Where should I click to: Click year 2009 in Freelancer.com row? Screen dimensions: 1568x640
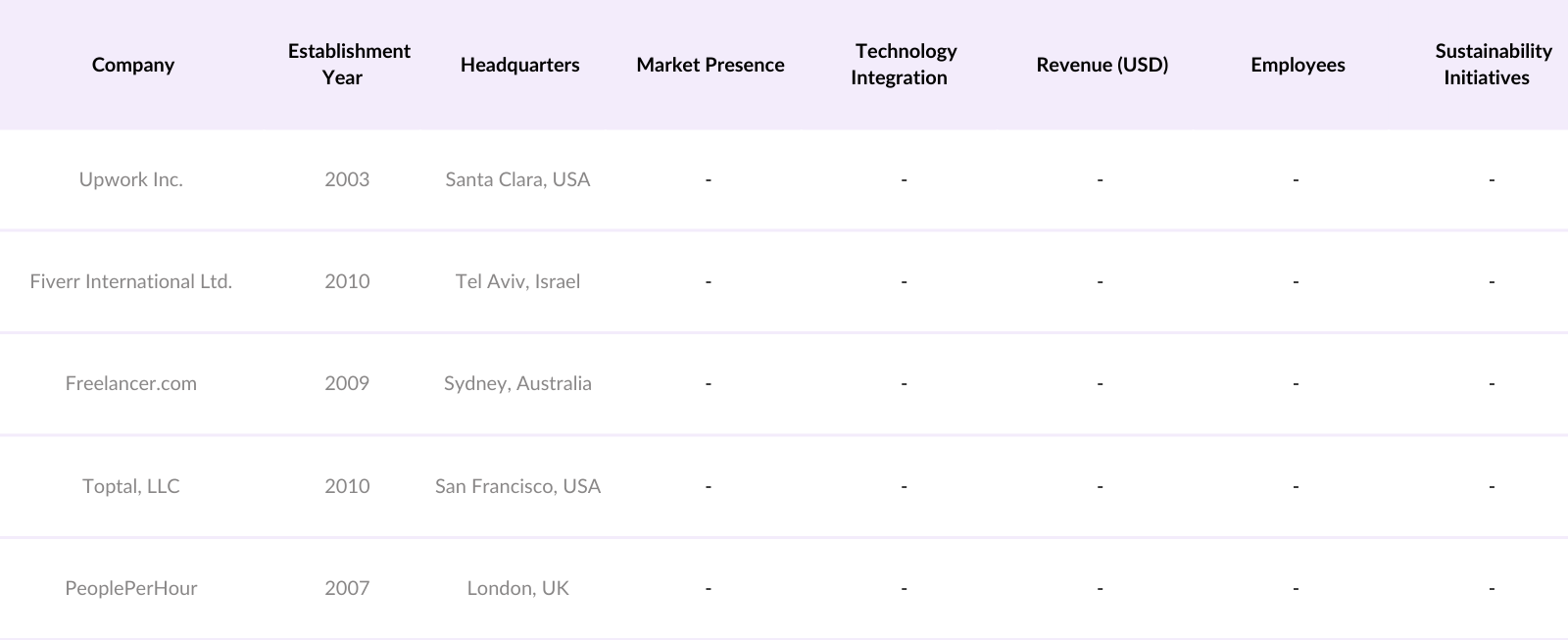[347, 383]
